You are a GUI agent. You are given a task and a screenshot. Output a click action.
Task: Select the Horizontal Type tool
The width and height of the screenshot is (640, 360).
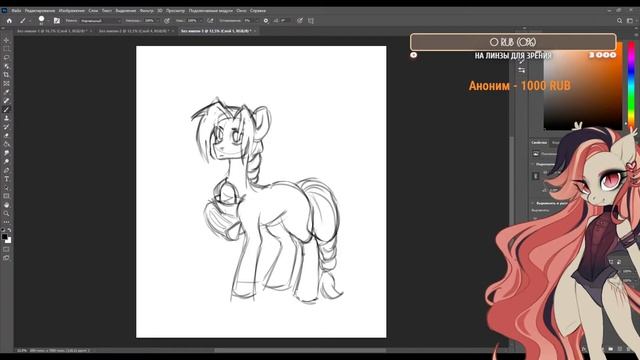[6, 179]
